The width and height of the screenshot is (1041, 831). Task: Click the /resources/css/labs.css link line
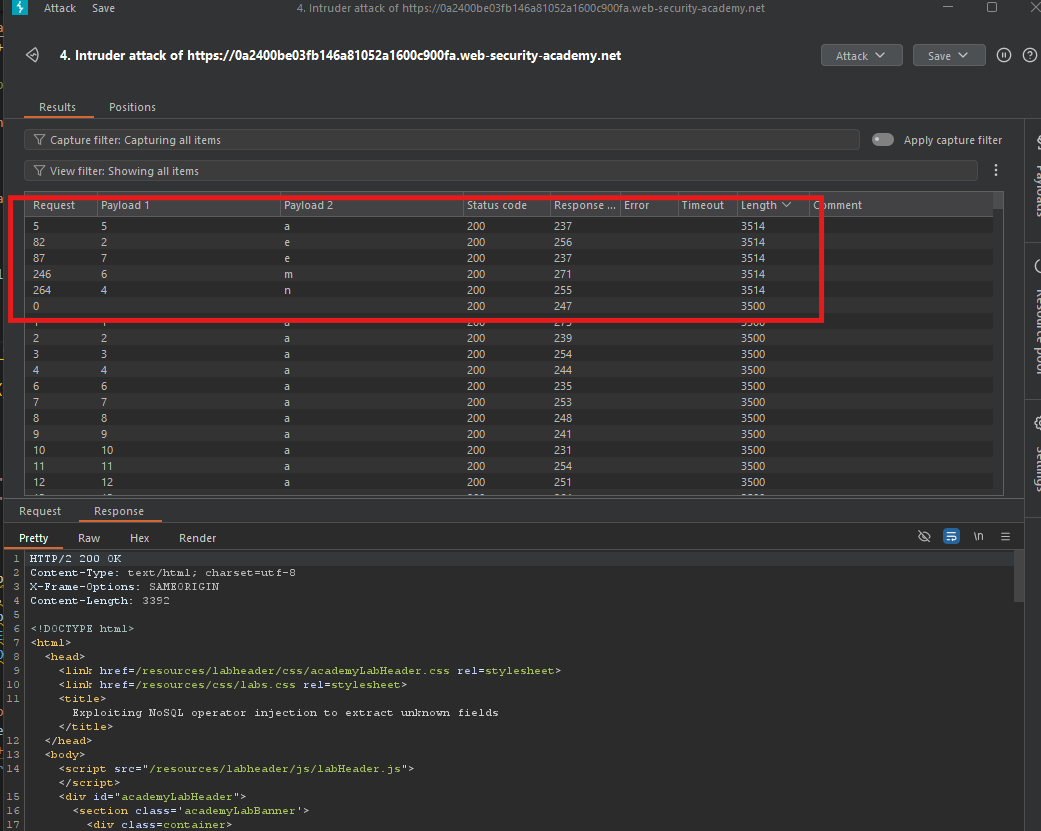232,685
